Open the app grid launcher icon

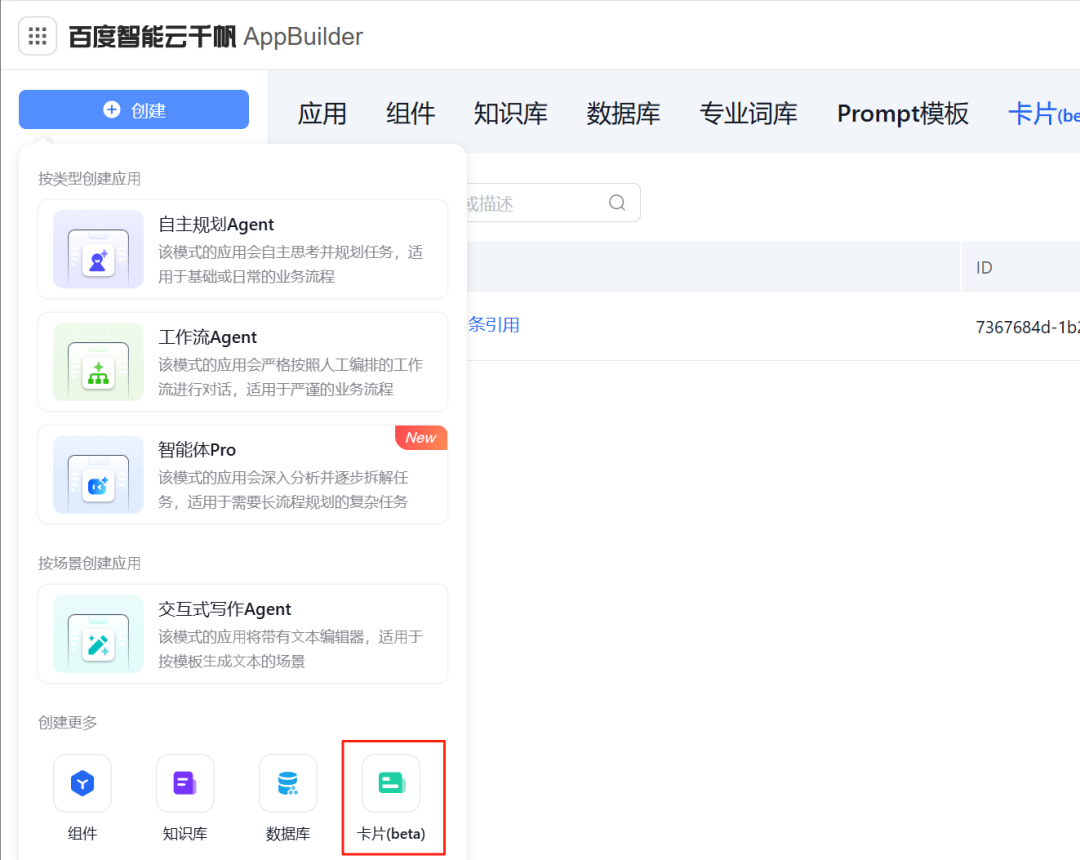click(x=38, y=37)
